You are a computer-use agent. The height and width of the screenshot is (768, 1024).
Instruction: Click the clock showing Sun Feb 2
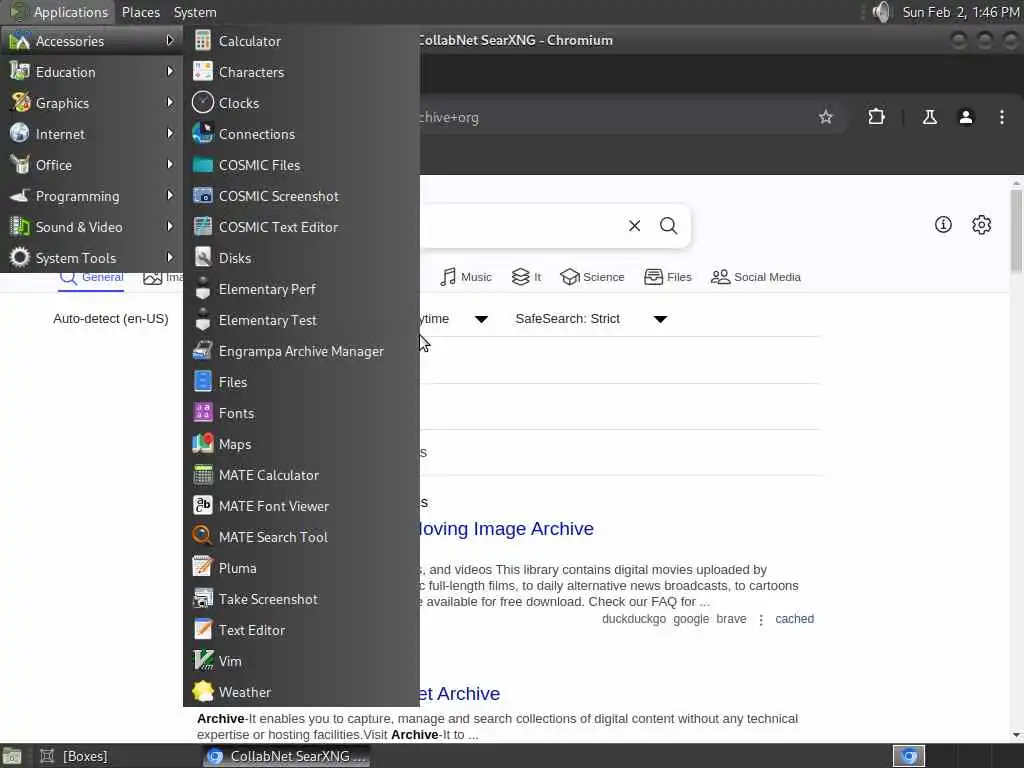click(960, 12)
